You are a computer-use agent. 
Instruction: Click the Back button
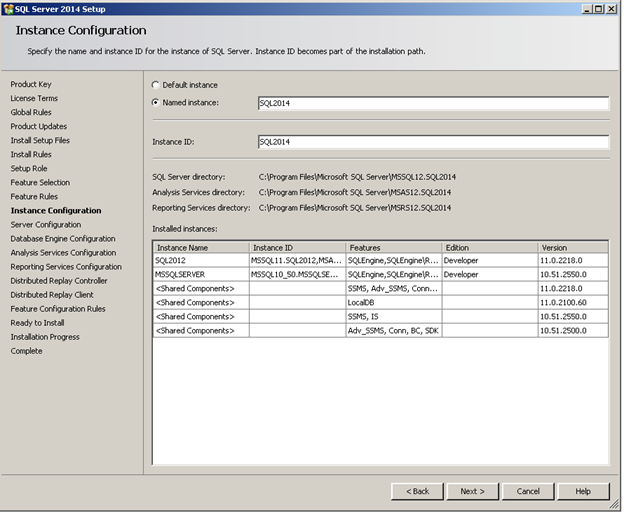click(417, 491)
